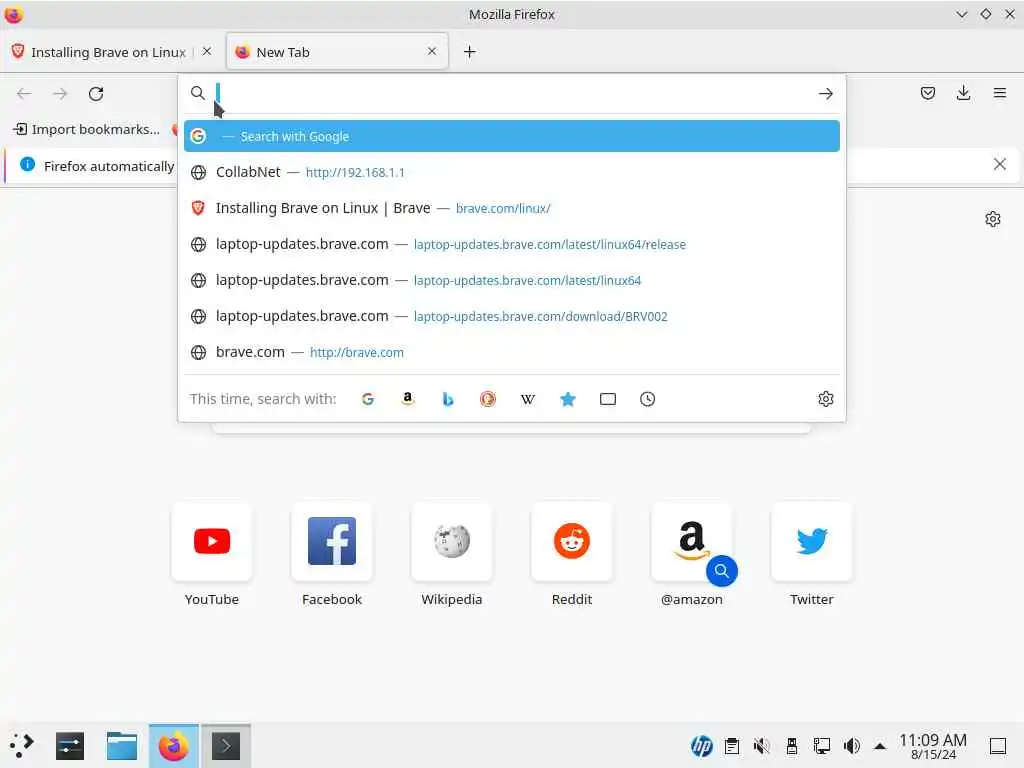The image size is (1024, 768).
Task: Close the Installing Brave on Linux tab
Action: (x=207, y=51)
